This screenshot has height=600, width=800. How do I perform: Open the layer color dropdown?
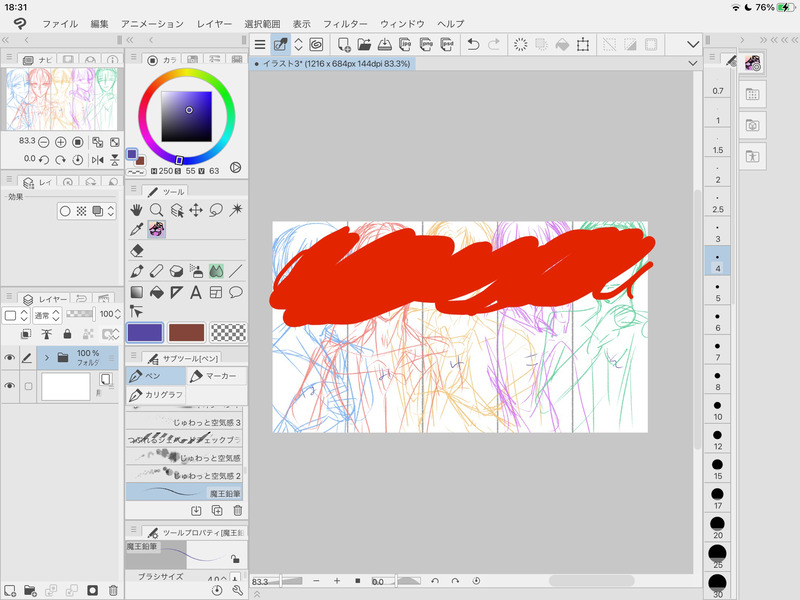click(x=16, y=315)
